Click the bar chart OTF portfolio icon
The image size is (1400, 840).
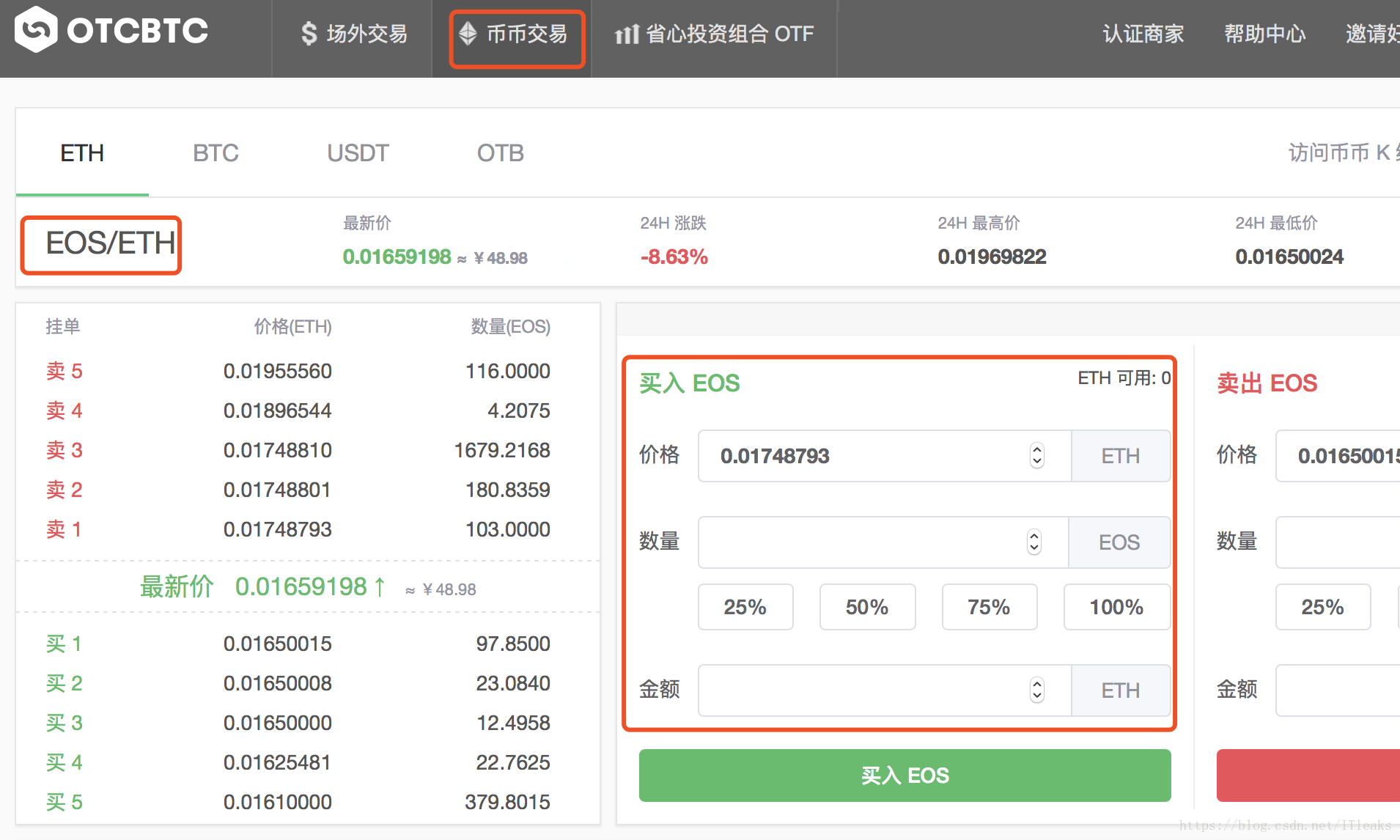pos(627,34)
